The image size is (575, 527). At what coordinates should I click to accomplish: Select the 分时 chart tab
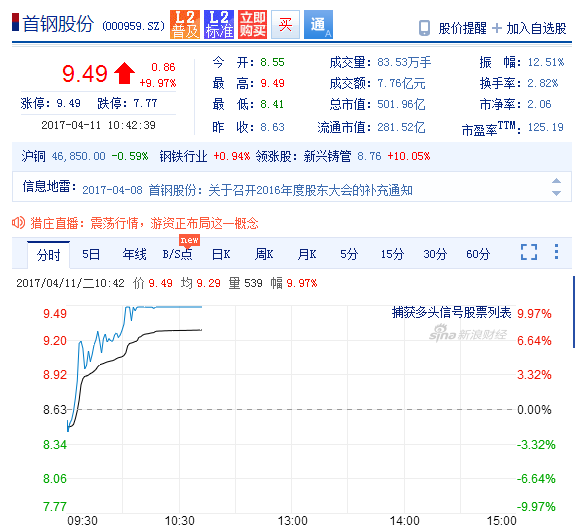(48, 255)
